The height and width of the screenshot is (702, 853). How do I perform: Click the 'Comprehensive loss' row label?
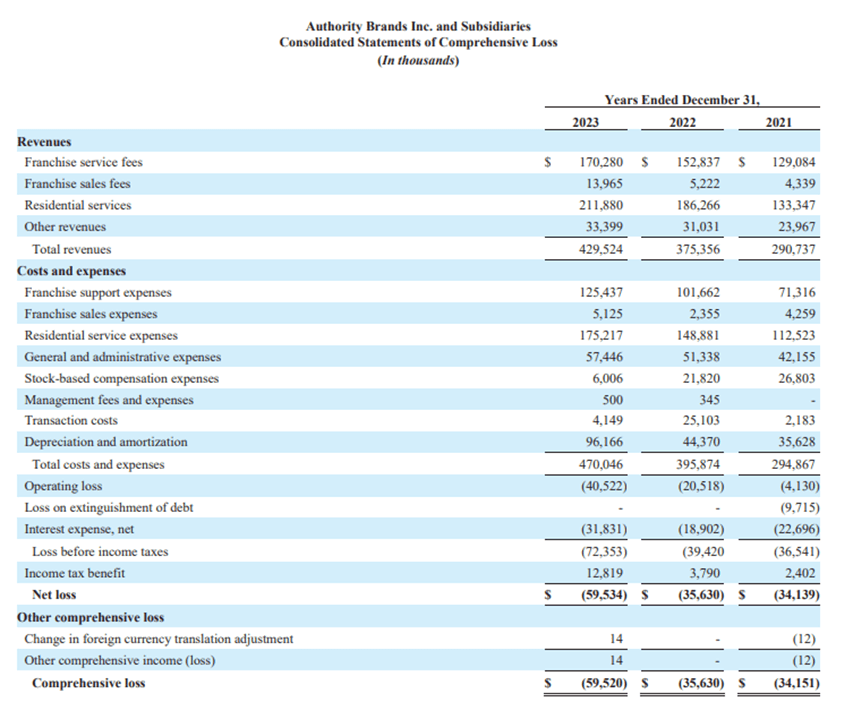pyautogui.click(x=89, y=683)
